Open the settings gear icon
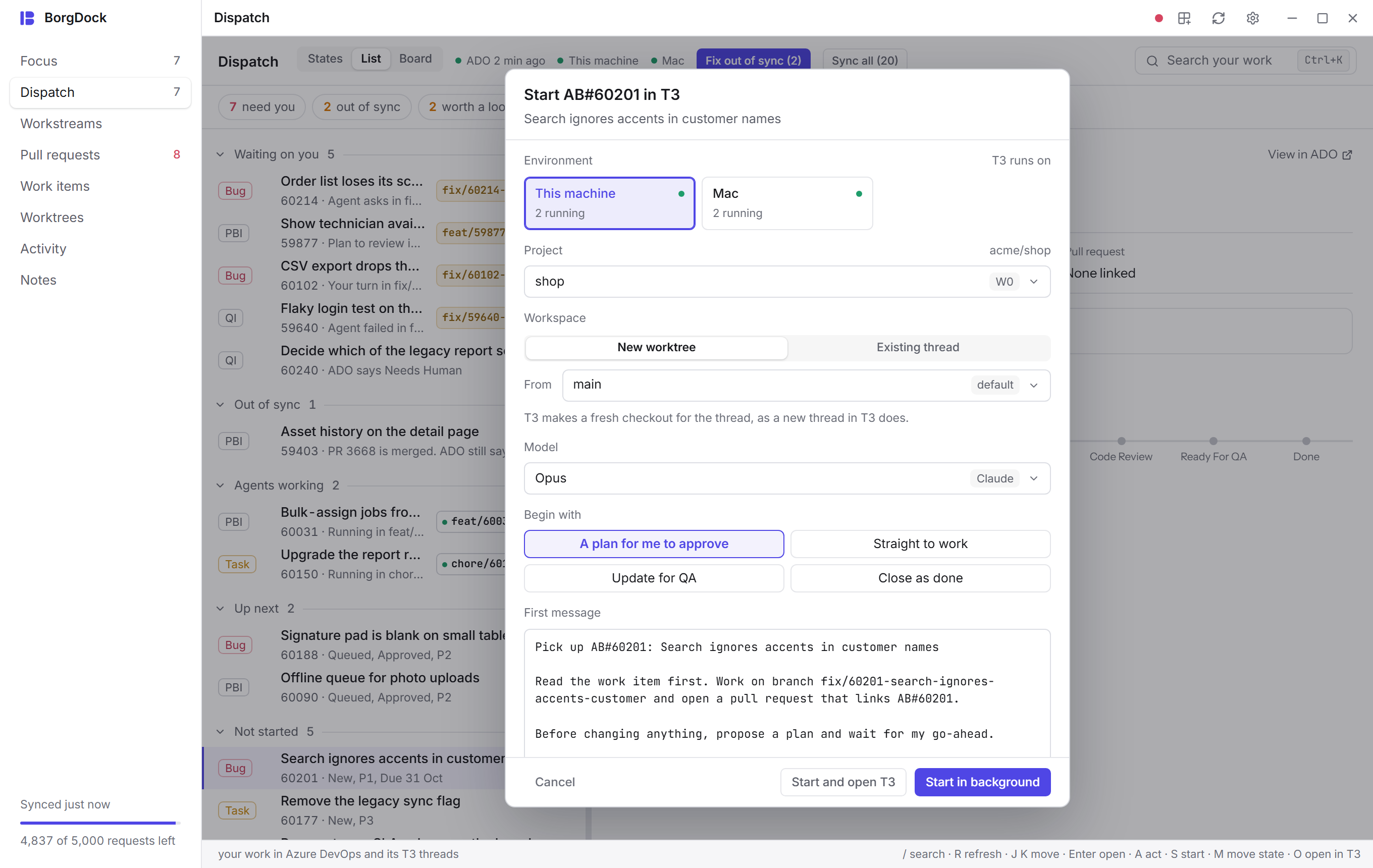This screenshot has height=868, width=1373. click(1253, 18)
